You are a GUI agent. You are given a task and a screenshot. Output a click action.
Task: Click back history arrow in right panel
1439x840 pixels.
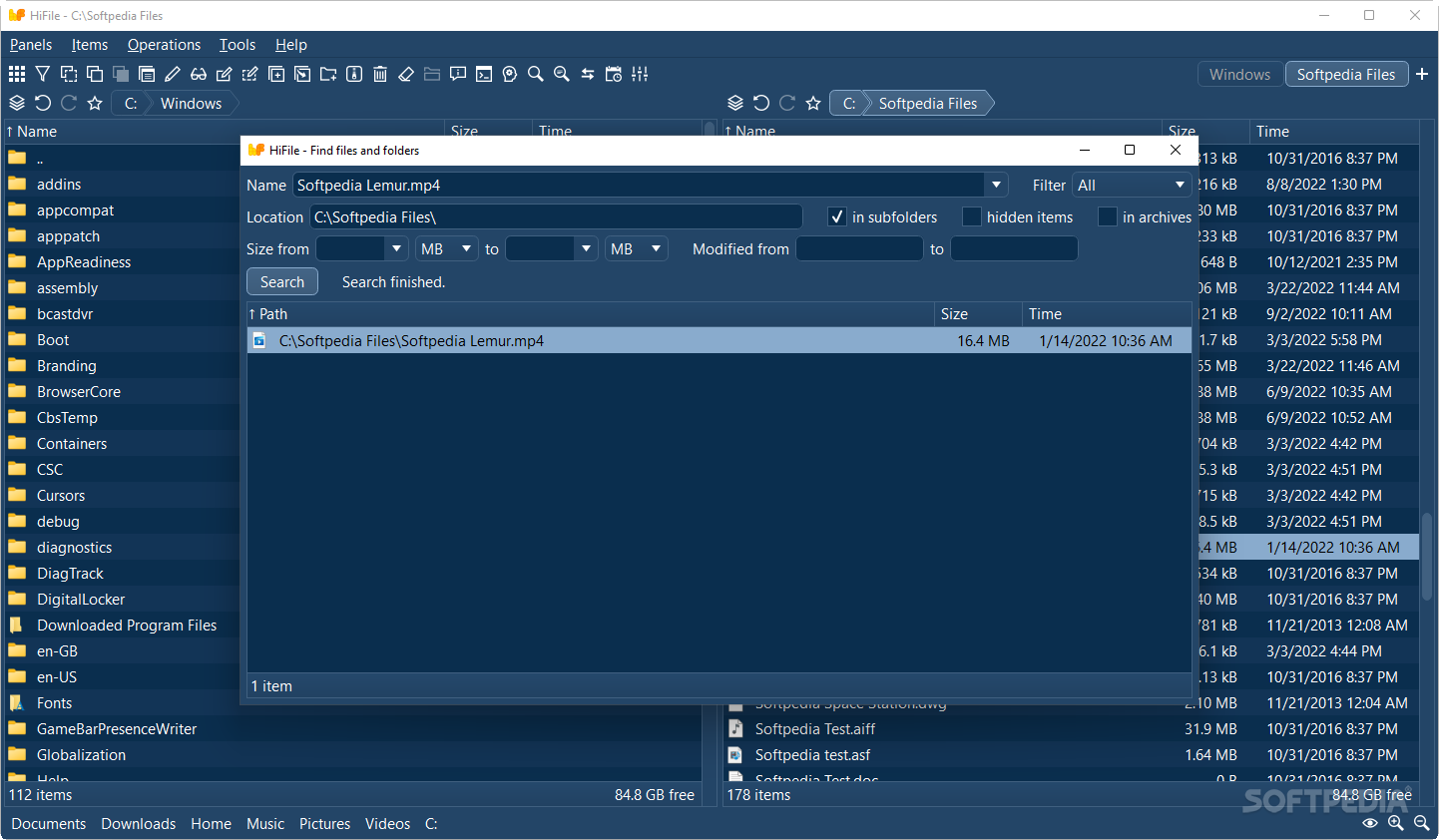coord(761,103)
